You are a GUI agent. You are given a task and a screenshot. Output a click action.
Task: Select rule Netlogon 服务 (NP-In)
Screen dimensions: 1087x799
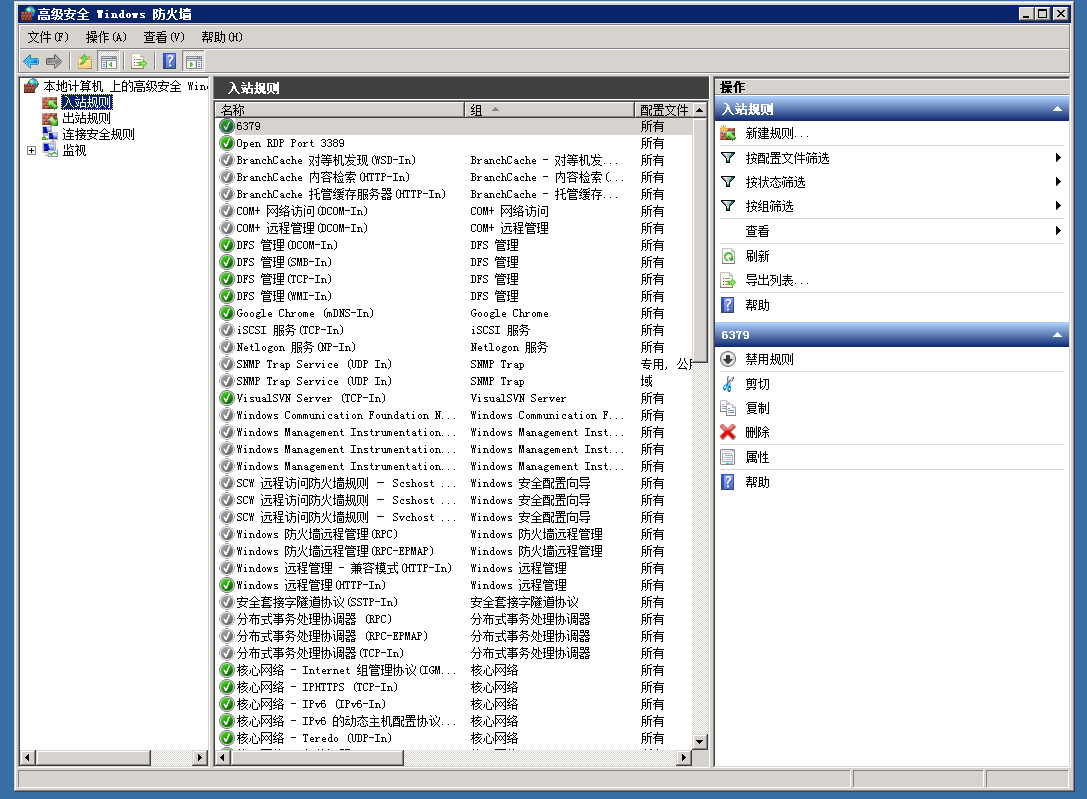[454, 347]
